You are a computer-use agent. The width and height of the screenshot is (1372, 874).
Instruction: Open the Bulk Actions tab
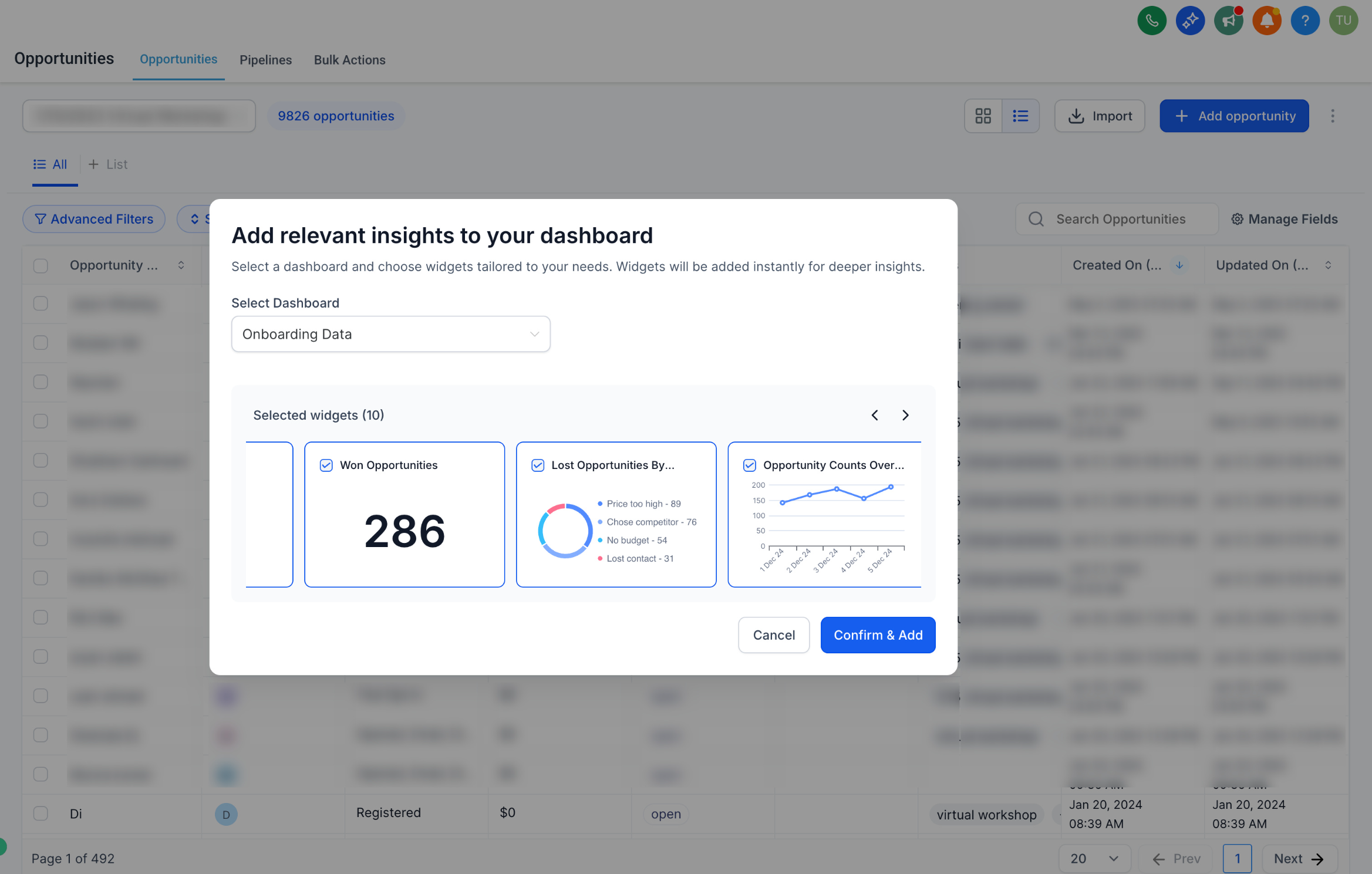tap(350, 60)
